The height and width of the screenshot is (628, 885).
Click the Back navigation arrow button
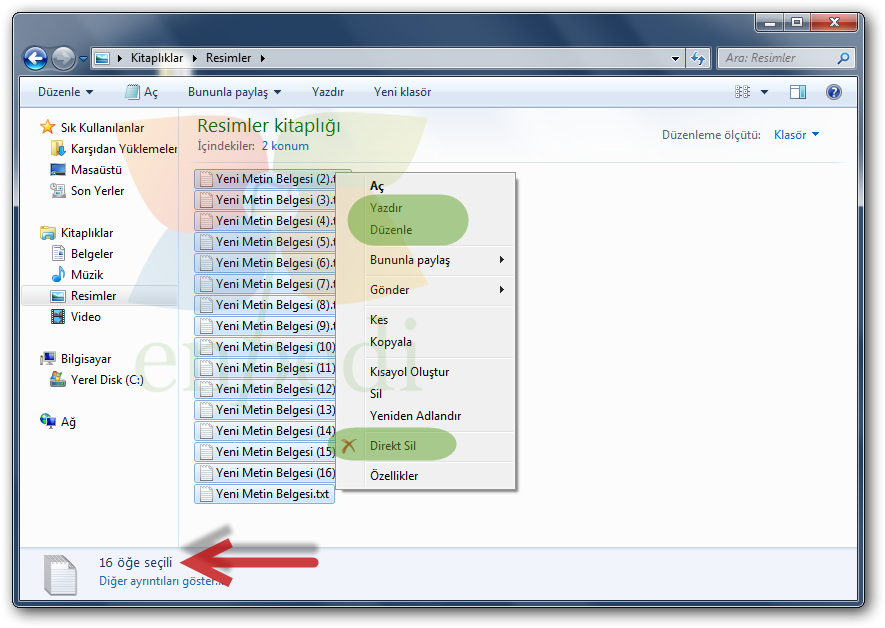(35, 58)
